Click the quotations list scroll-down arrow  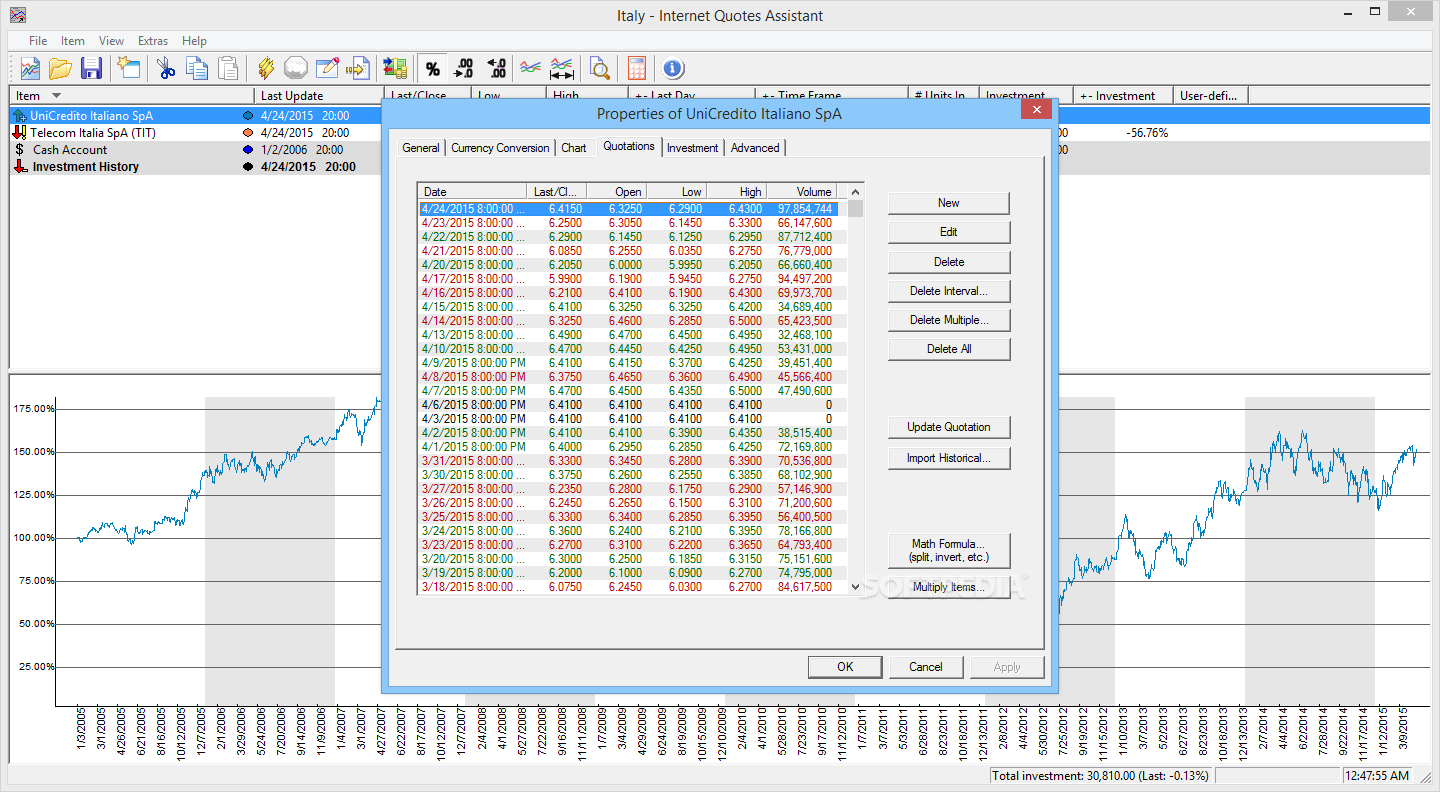855,587
